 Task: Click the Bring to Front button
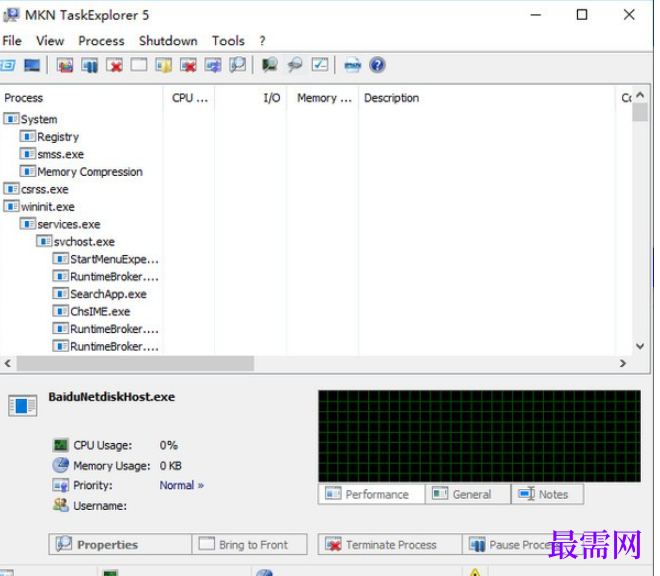coord(250,544)
